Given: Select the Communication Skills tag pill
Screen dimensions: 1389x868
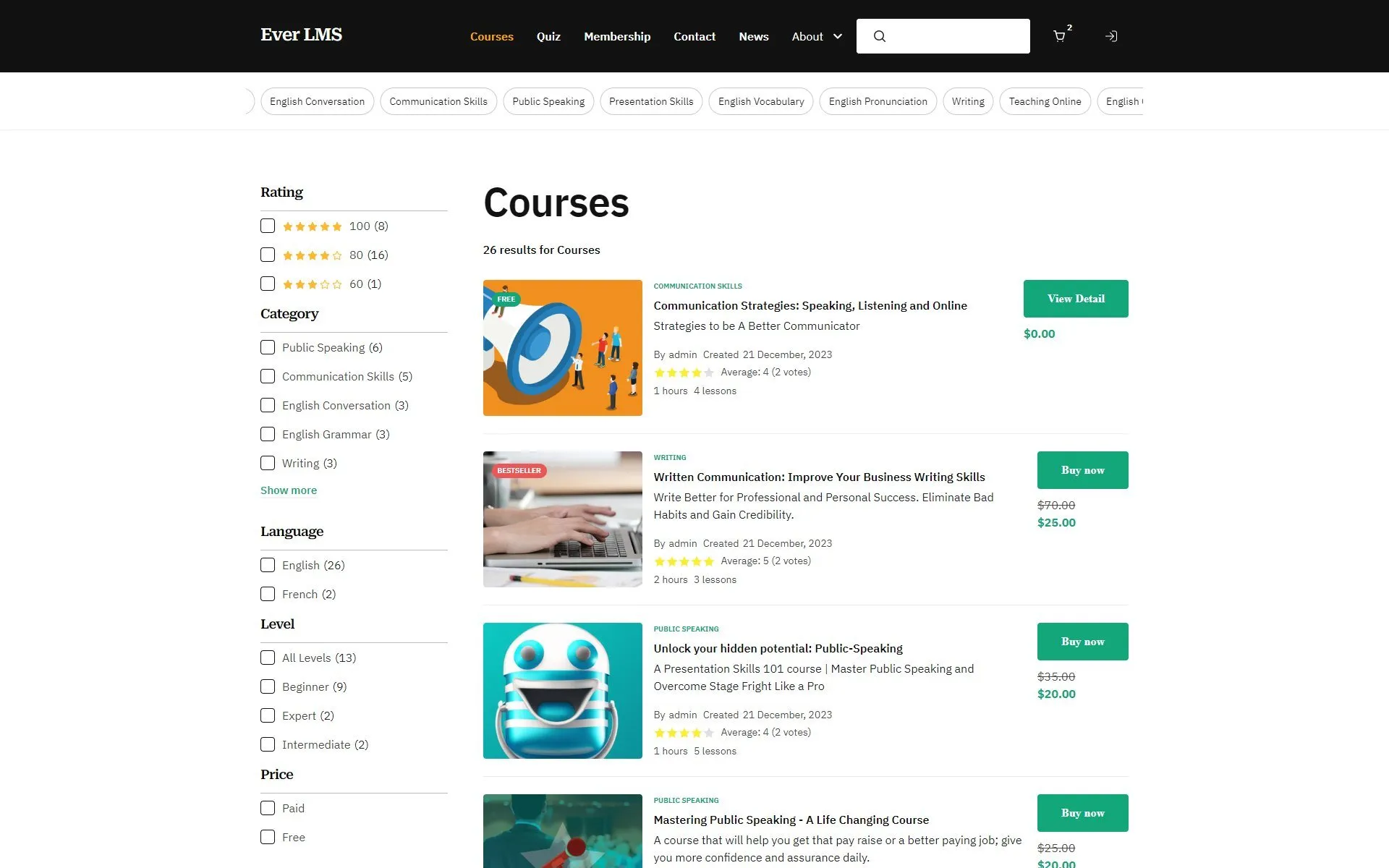Looking at the screenshot, I should [x=438, y=101].
